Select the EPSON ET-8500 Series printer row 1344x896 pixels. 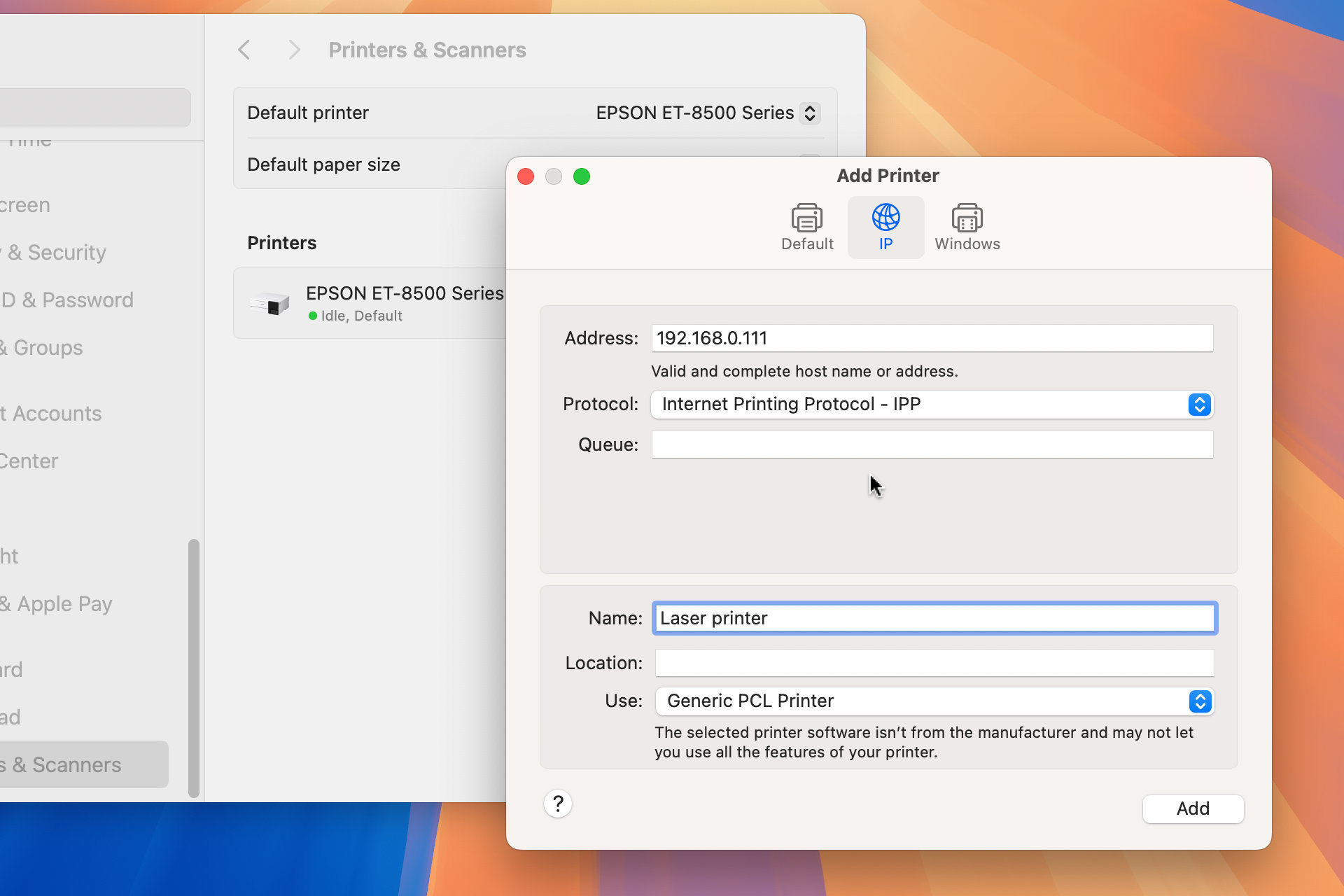point(370,303)
